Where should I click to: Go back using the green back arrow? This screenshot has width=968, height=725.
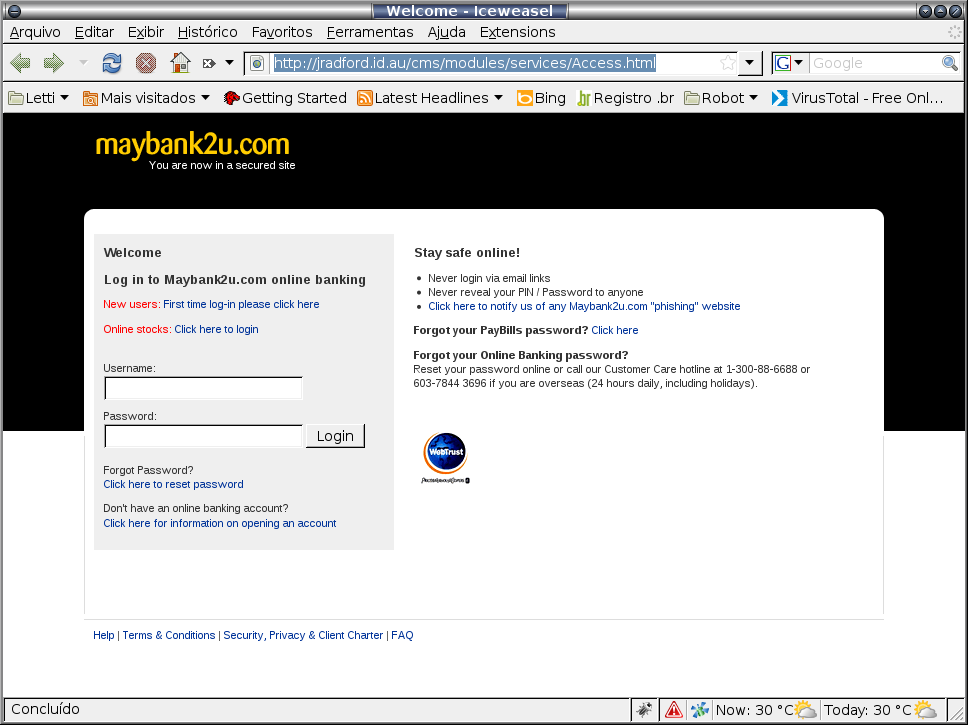[20, 63]
